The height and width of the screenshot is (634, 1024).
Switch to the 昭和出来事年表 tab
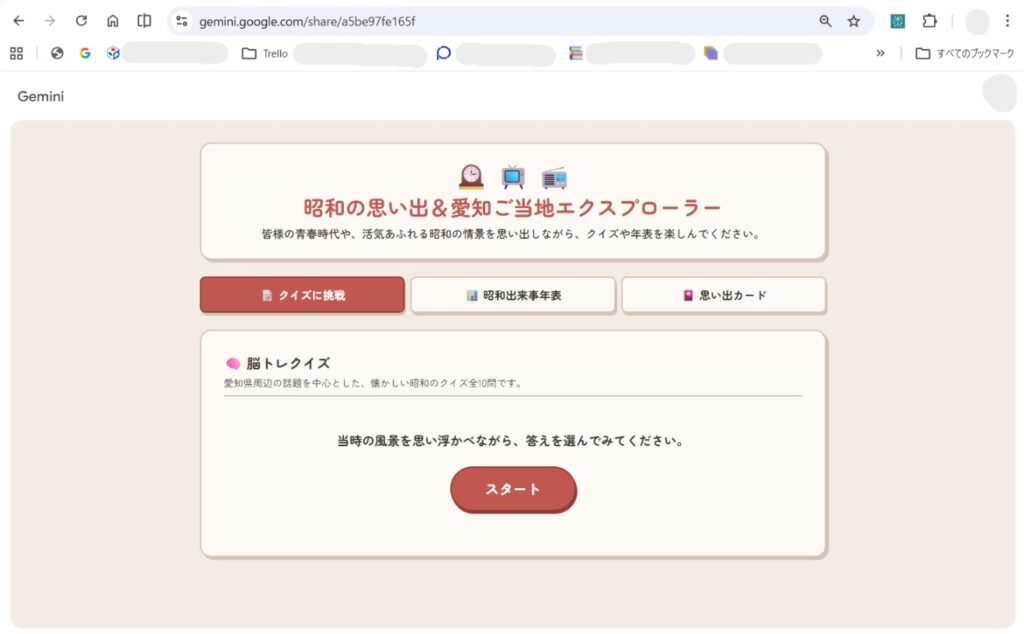(x=513, y=295)
